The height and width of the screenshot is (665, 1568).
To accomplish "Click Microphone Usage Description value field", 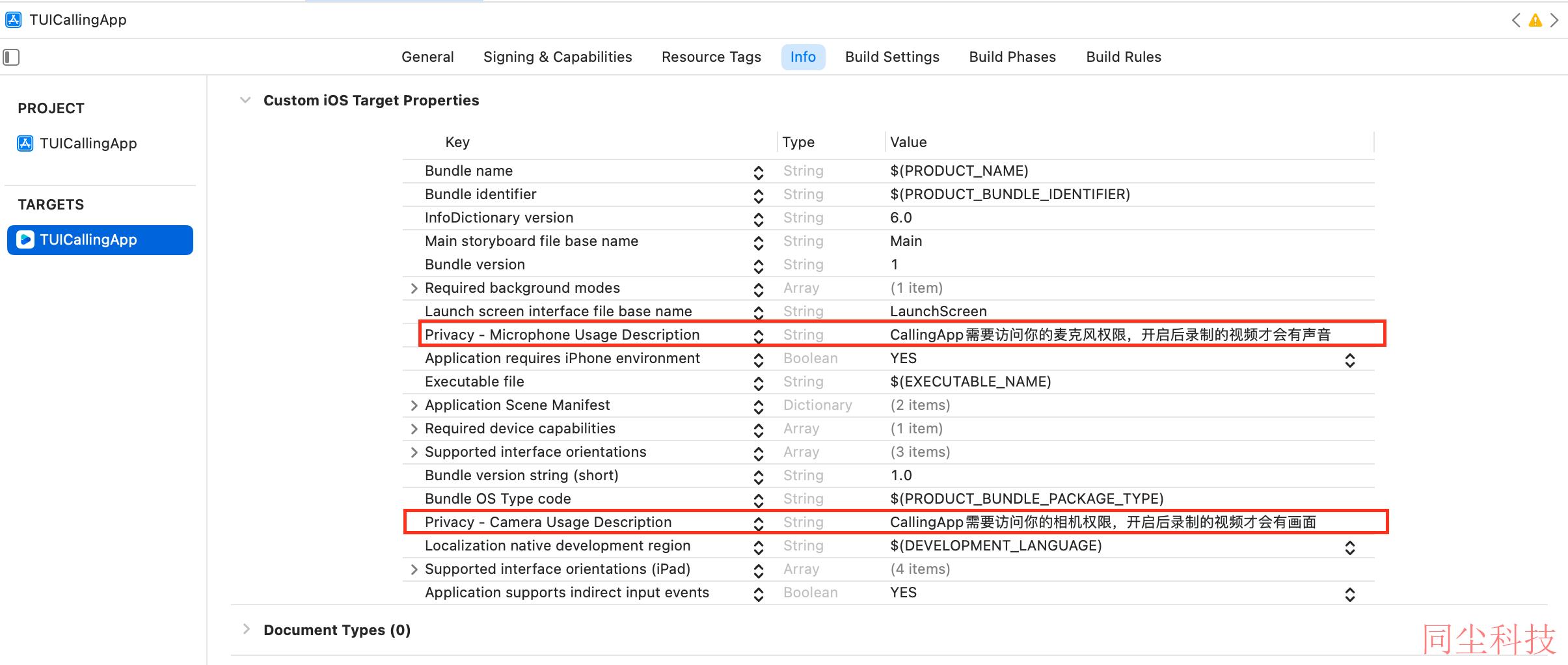I will click(x=1110, y=334).
